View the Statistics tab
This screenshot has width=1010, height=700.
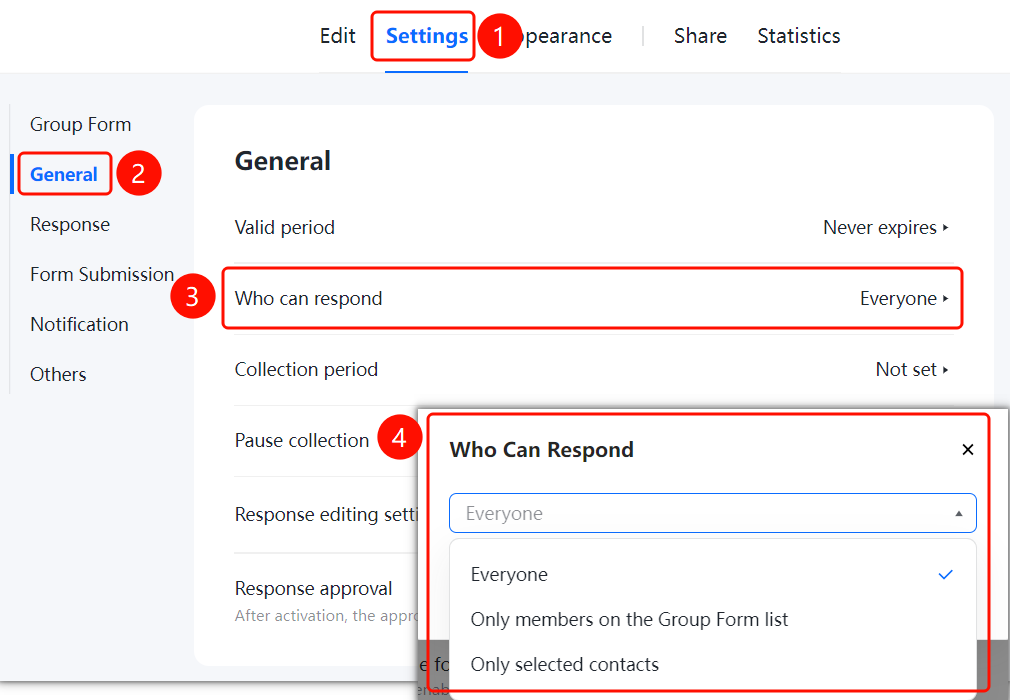coord(799,36)
